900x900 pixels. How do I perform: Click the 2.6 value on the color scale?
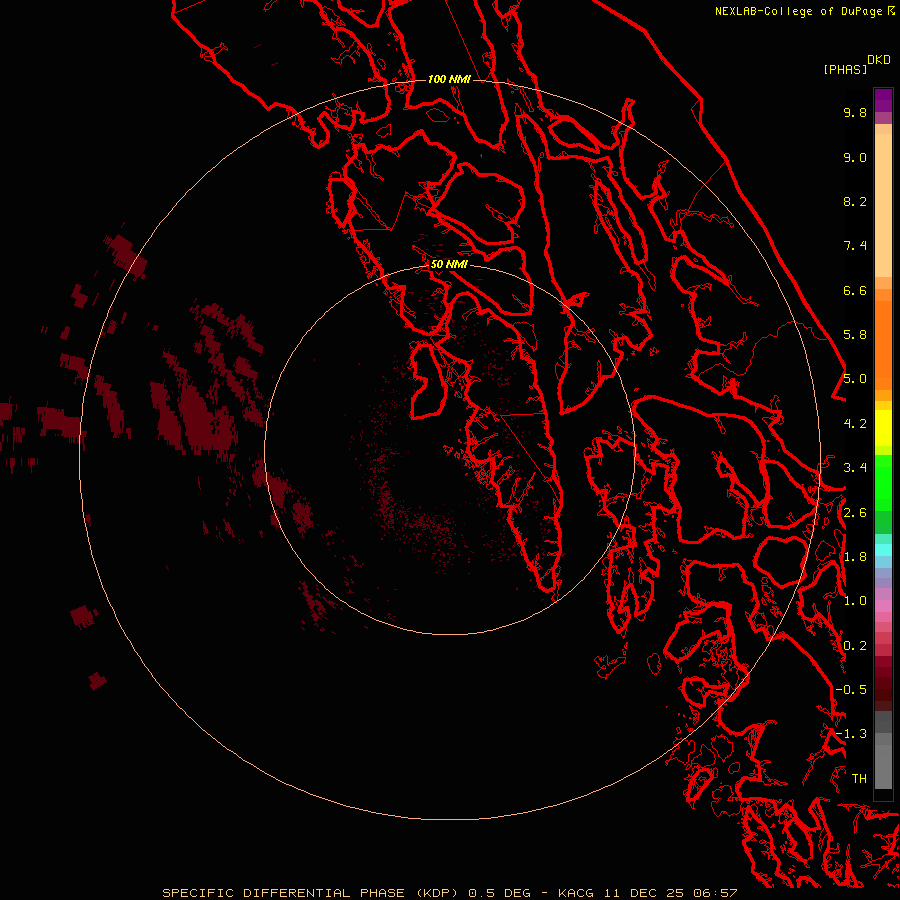click(855, 513)
